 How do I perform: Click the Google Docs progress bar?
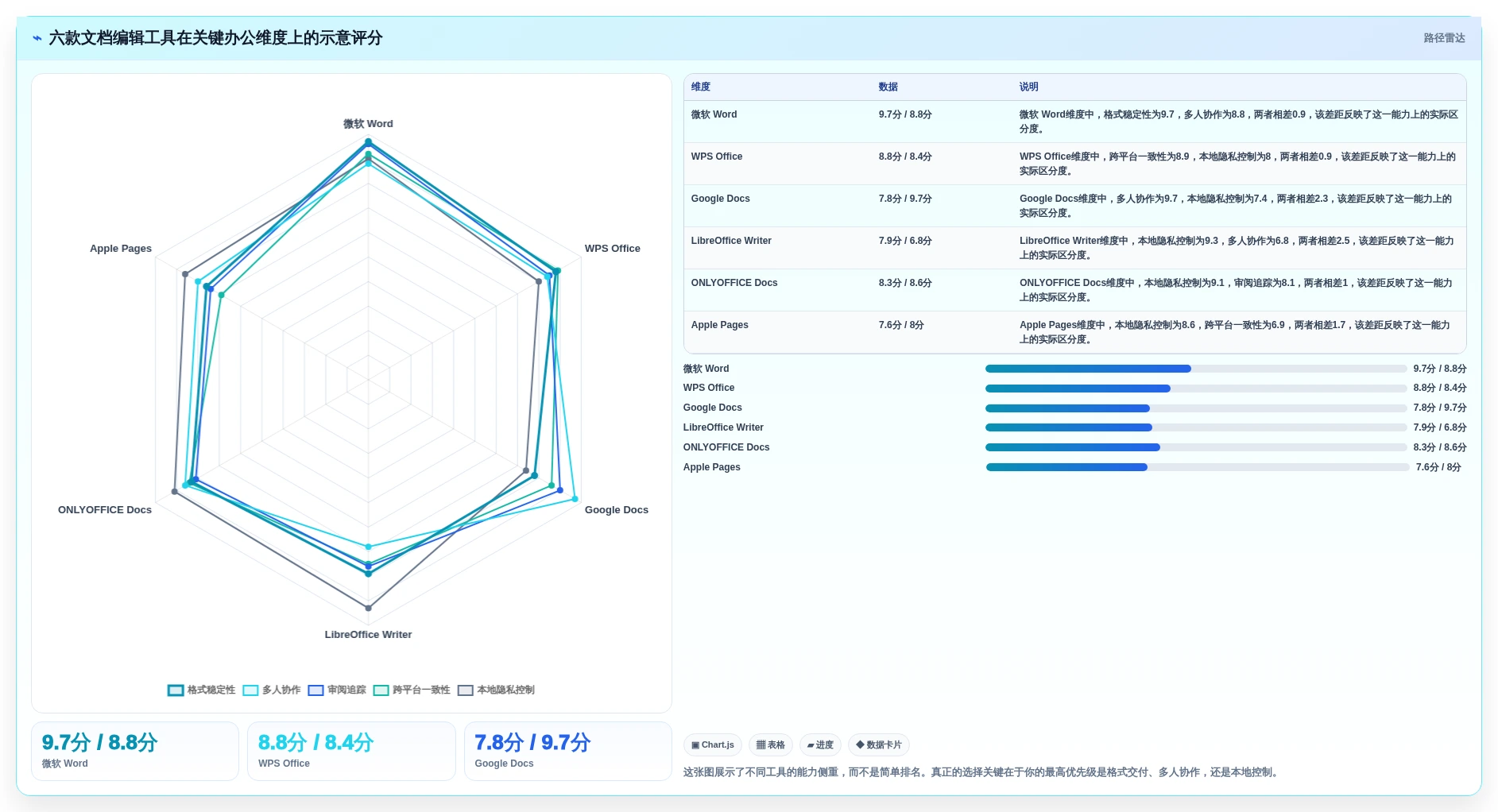[1196, 408]
